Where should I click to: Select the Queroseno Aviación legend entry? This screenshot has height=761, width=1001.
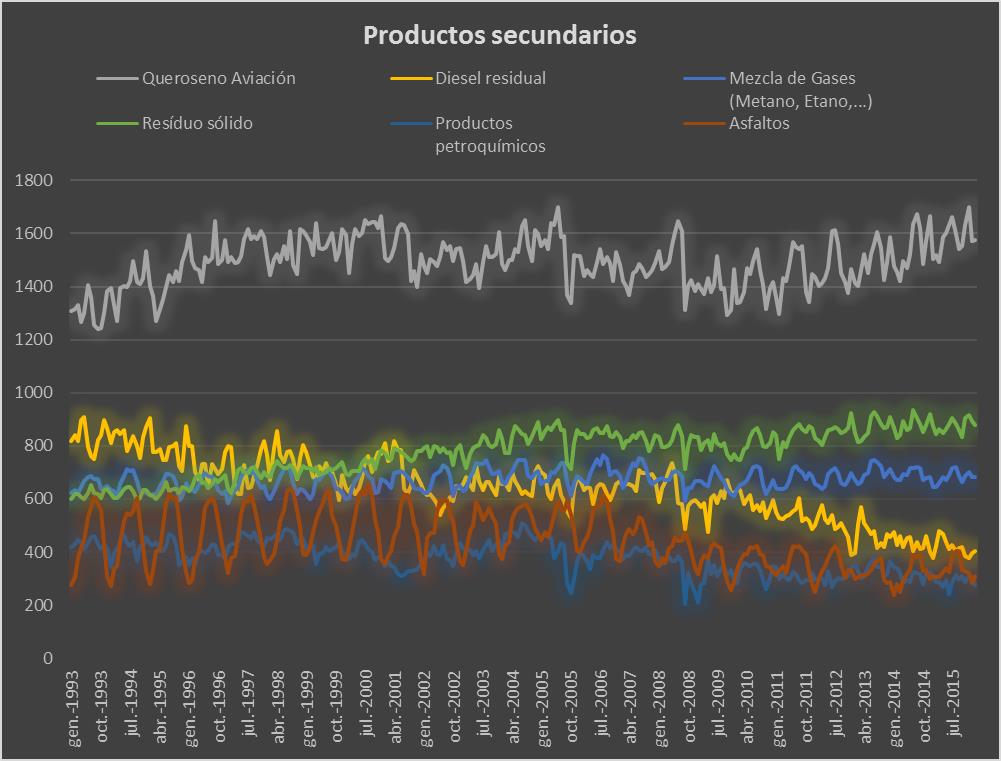click(x=218, y=78)
